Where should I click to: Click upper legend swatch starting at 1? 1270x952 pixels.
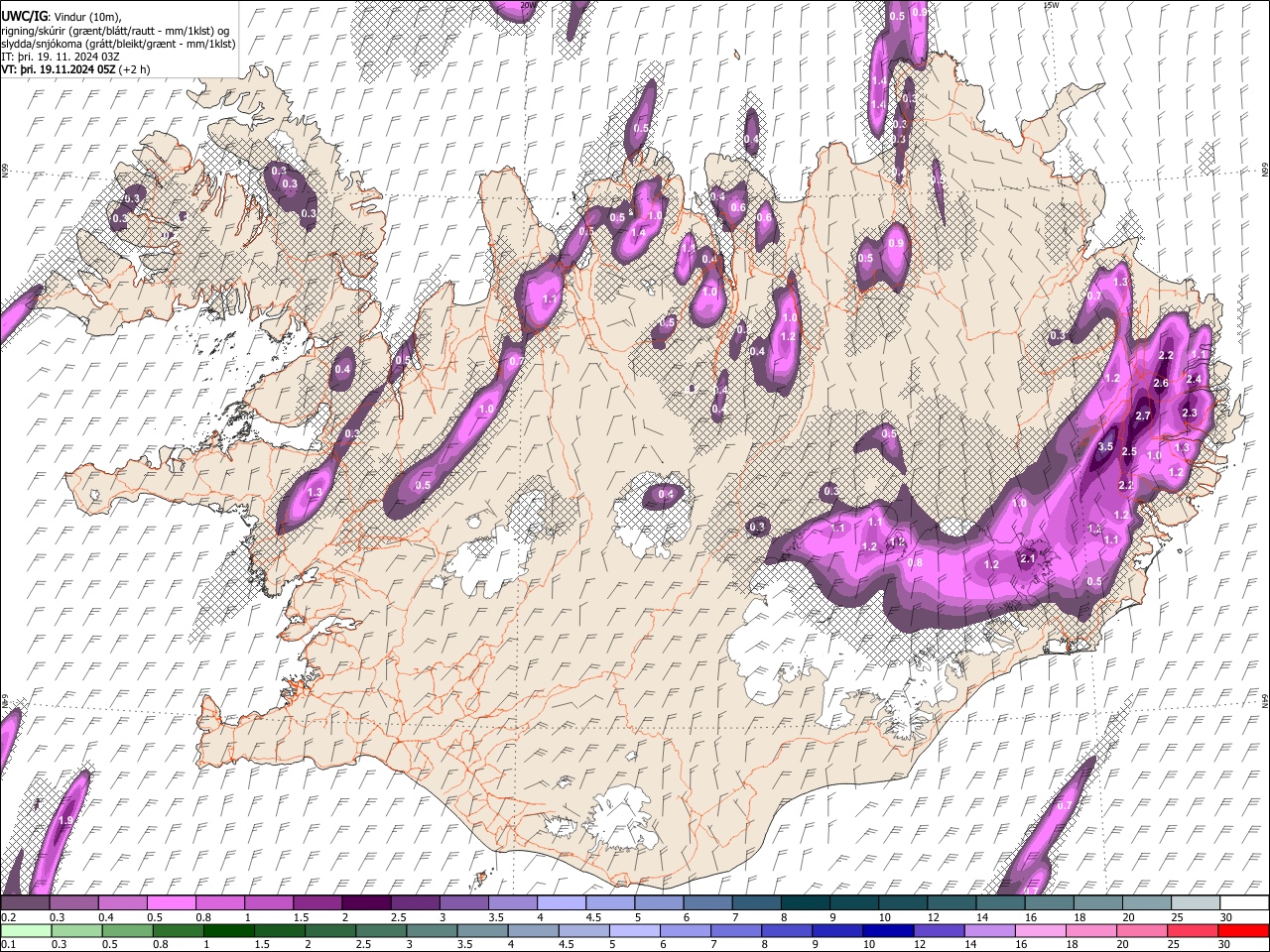click(269, 902)
